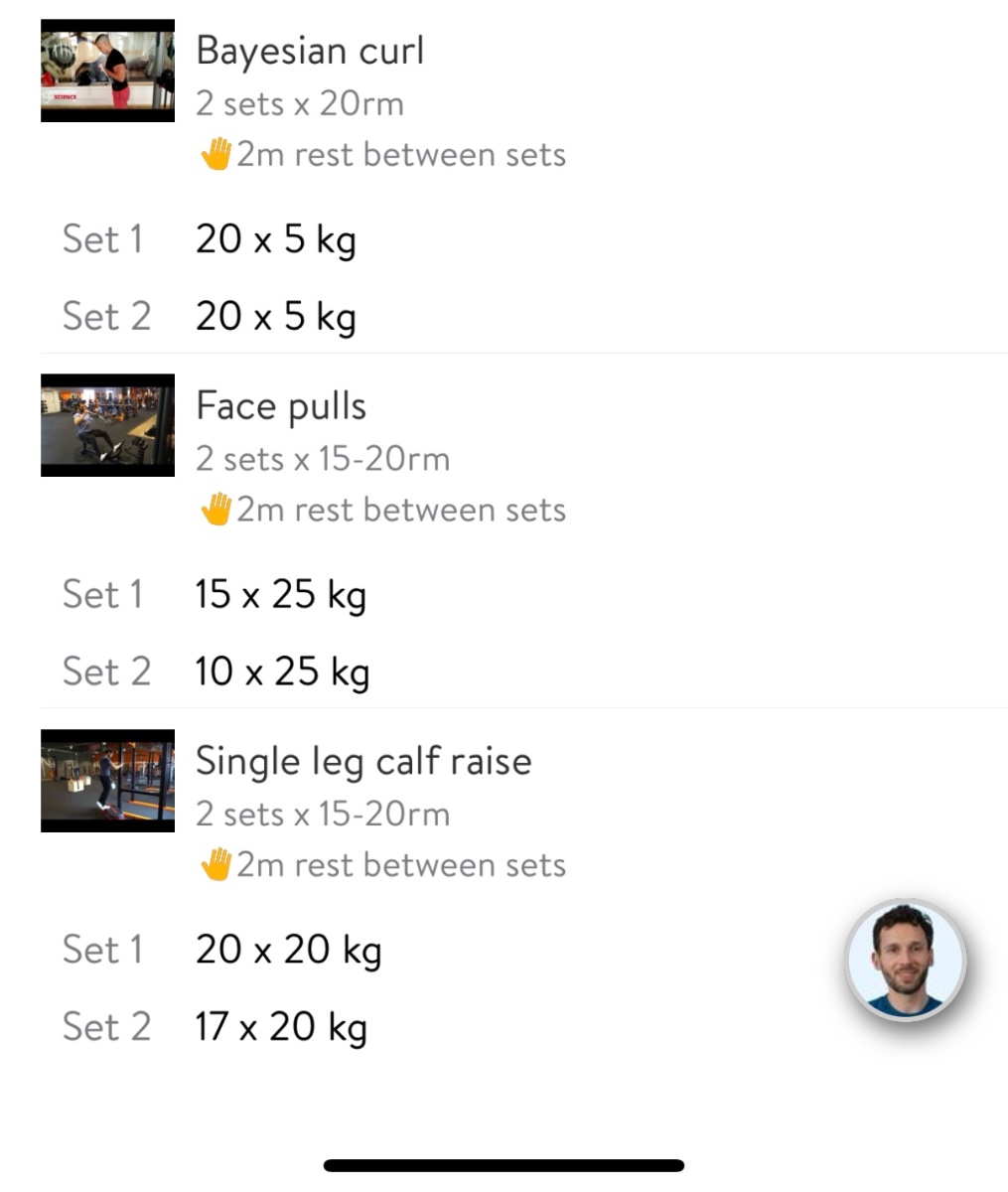The width and height of the screenshot is (1008, 1192).
Task: Edit calf raise Set 2 value 17 x 20 kg
Action: pyautogui.click(x=281, y=1026)
